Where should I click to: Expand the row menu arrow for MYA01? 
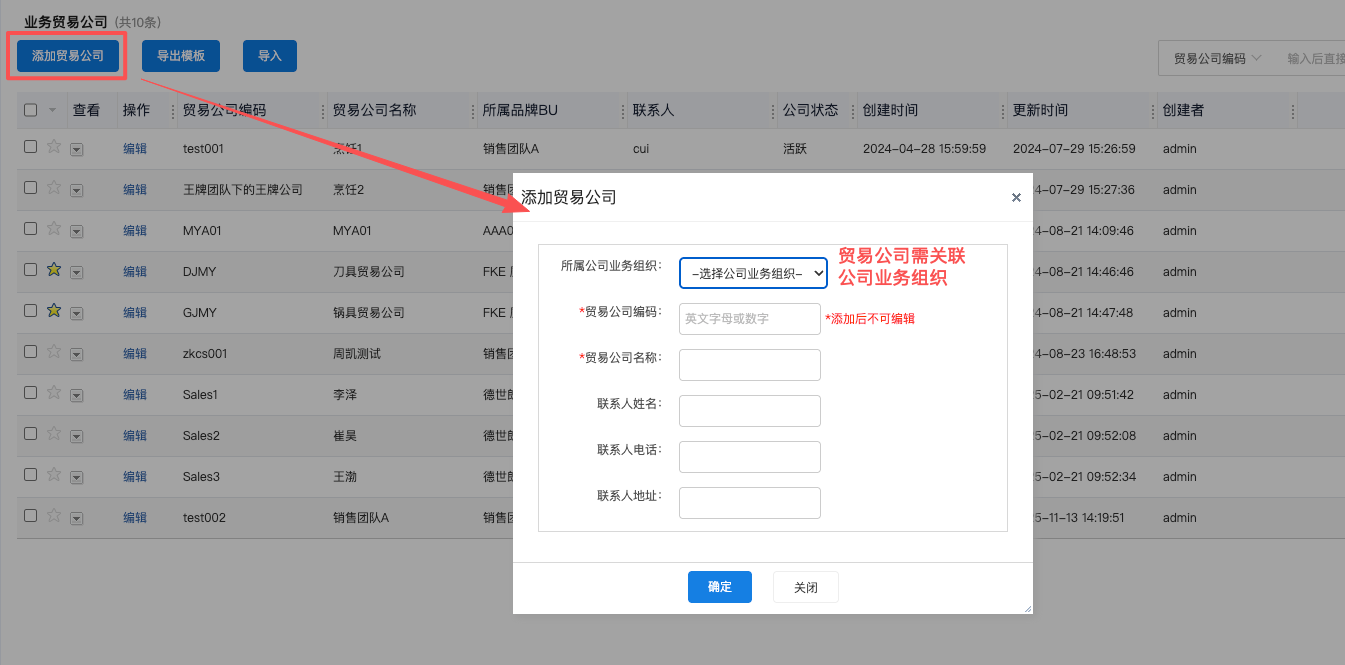(77, 231)
